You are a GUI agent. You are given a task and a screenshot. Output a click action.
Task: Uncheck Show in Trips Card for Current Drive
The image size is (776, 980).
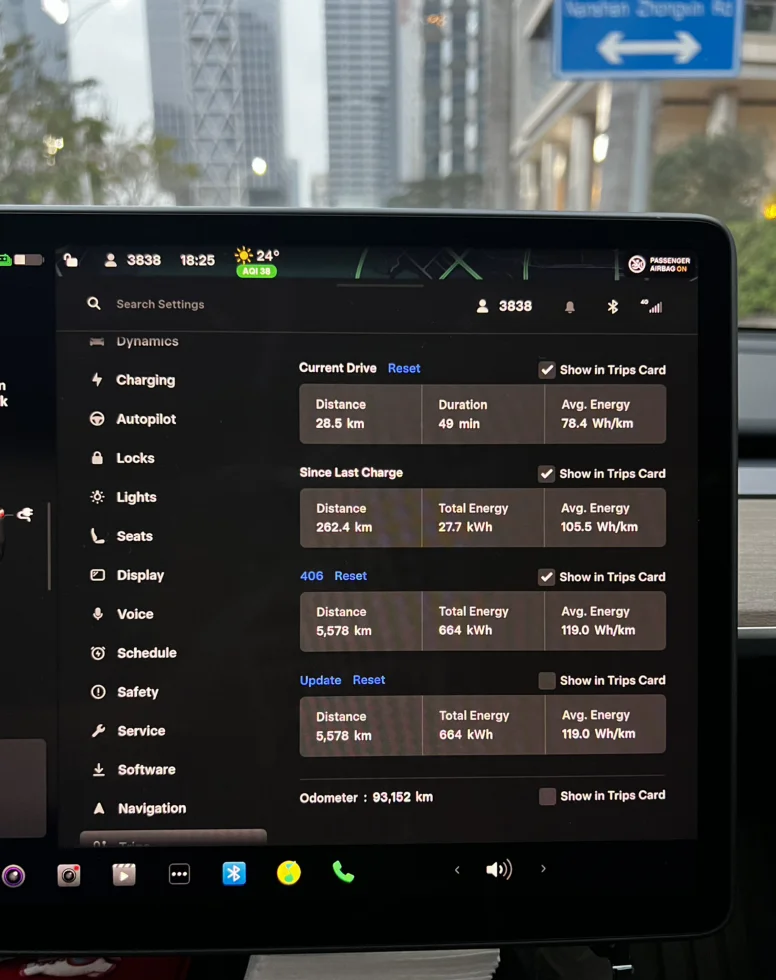click(x=547, y=370)
